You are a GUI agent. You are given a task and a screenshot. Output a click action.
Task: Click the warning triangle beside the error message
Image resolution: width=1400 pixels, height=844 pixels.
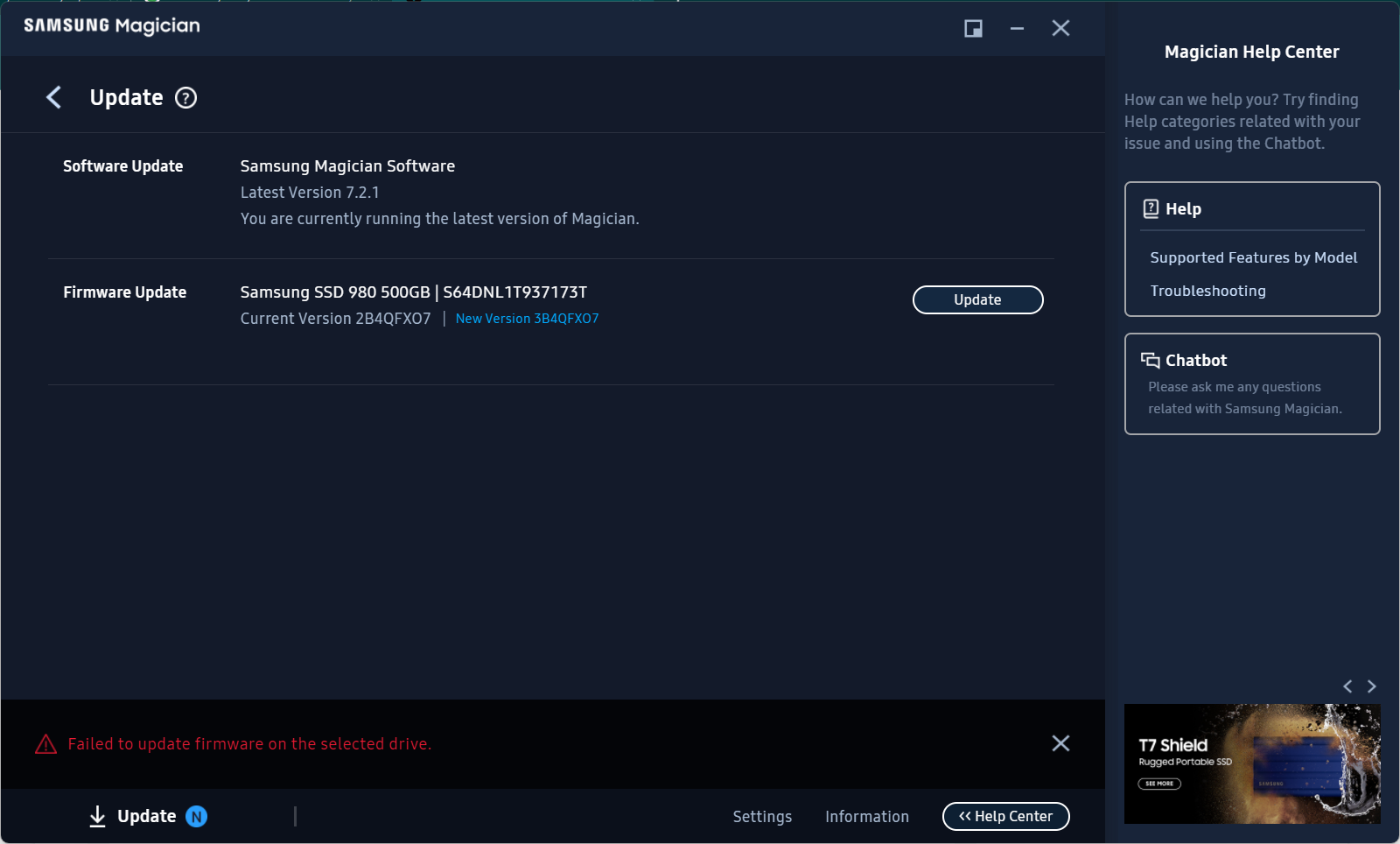[x=42, y=743]
